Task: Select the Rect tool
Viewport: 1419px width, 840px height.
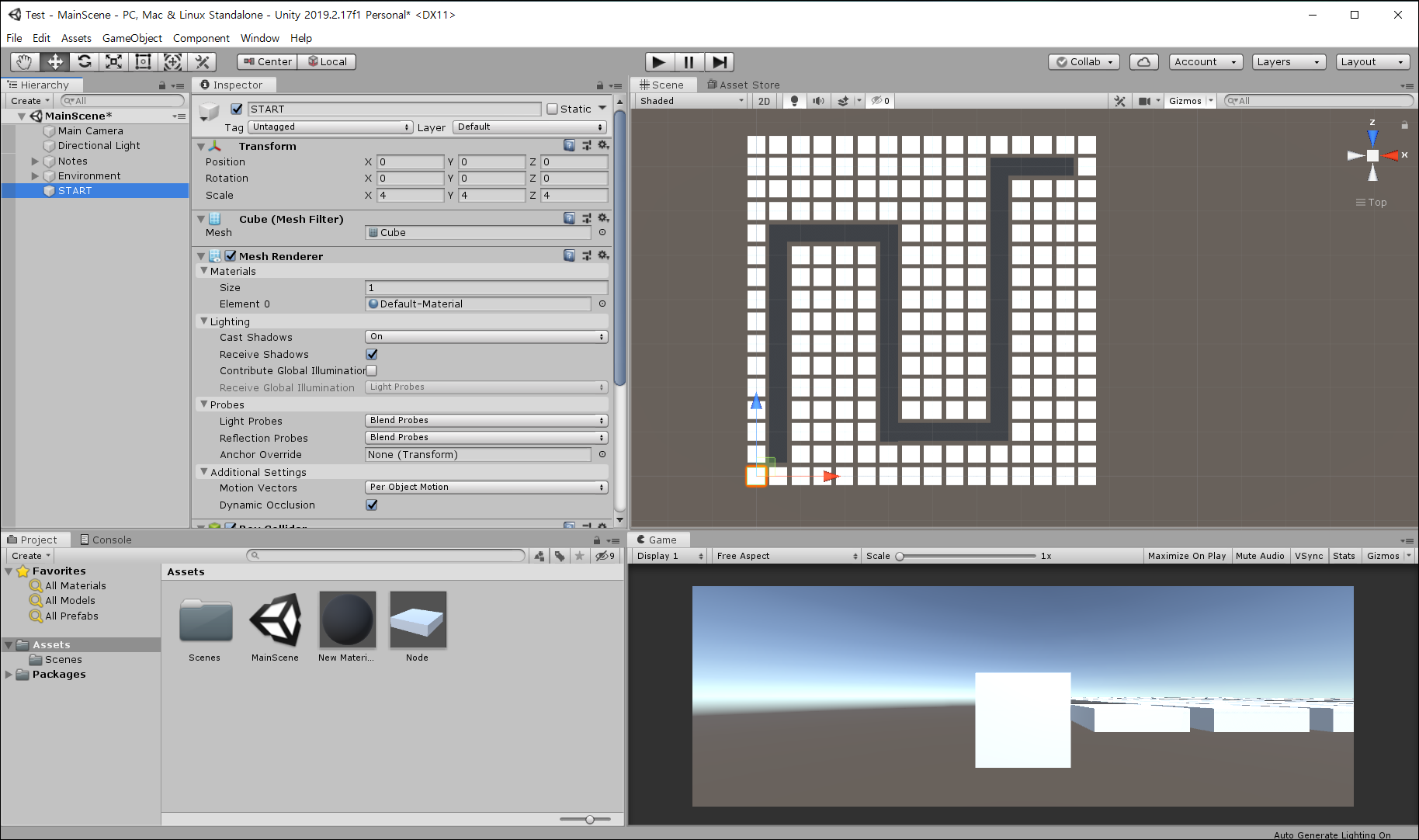Action: 144,61
